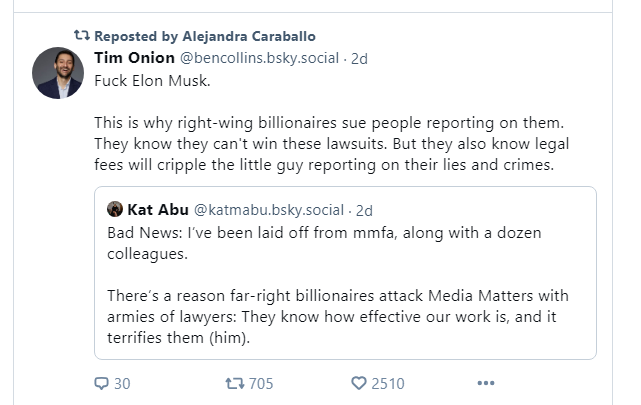
Task: Click the 2d timestamp on the quoted post
Action: 364,211
